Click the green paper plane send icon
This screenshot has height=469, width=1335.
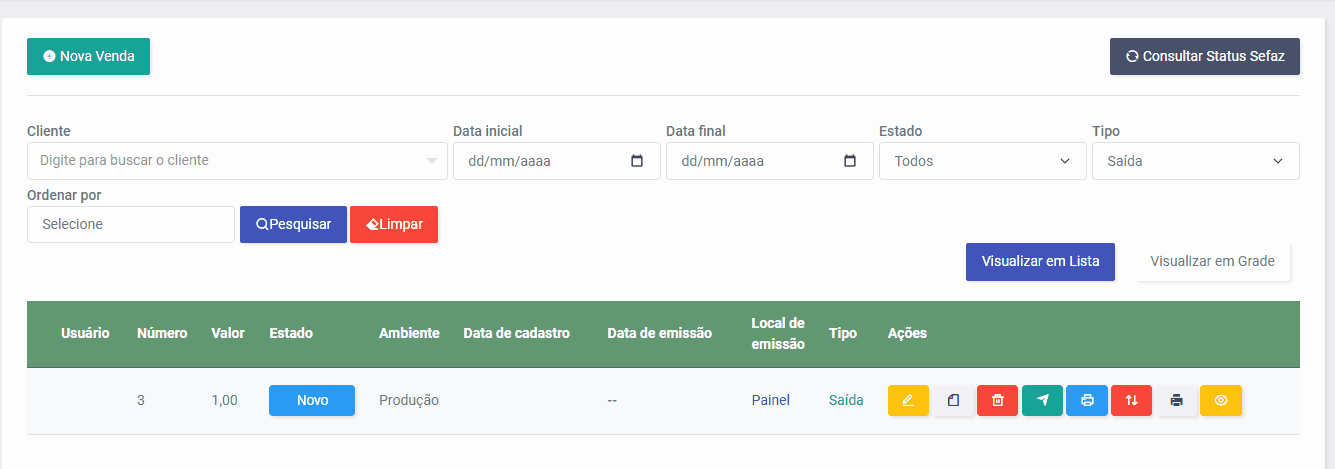pyautogui.click(x=1043, y=400)
